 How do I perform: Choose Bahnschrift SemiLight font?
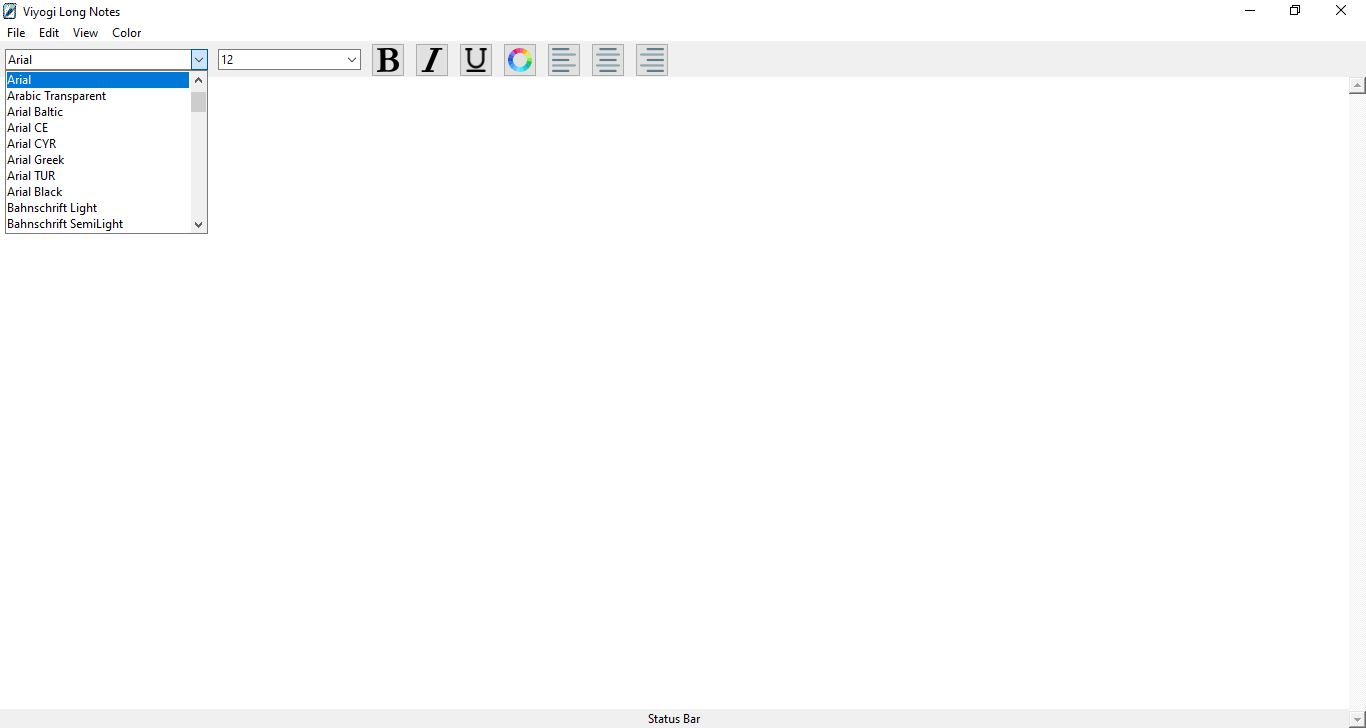pos(98,224)
